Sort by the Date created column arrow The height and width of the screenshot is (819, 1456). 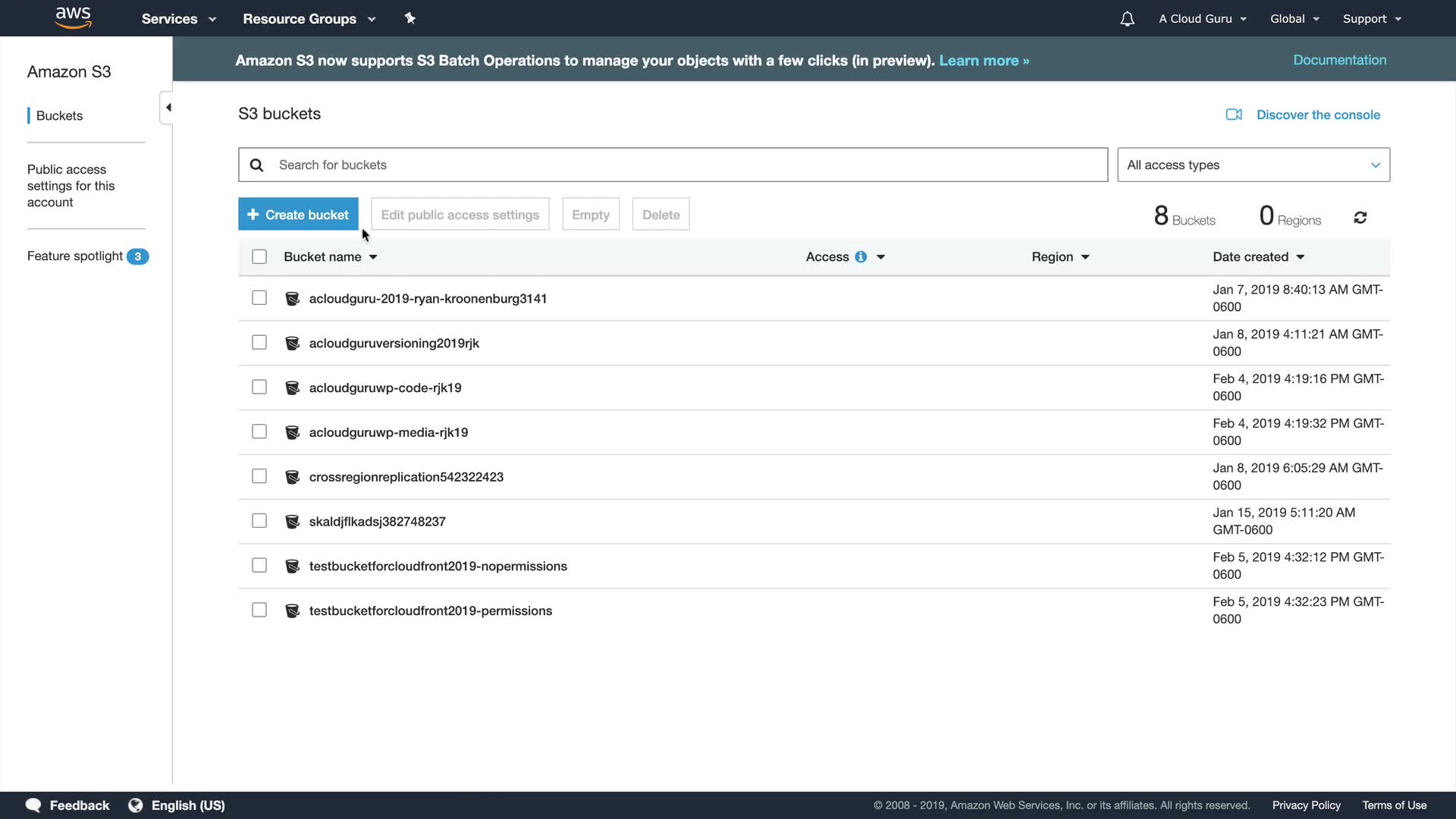pos(1300,257)
